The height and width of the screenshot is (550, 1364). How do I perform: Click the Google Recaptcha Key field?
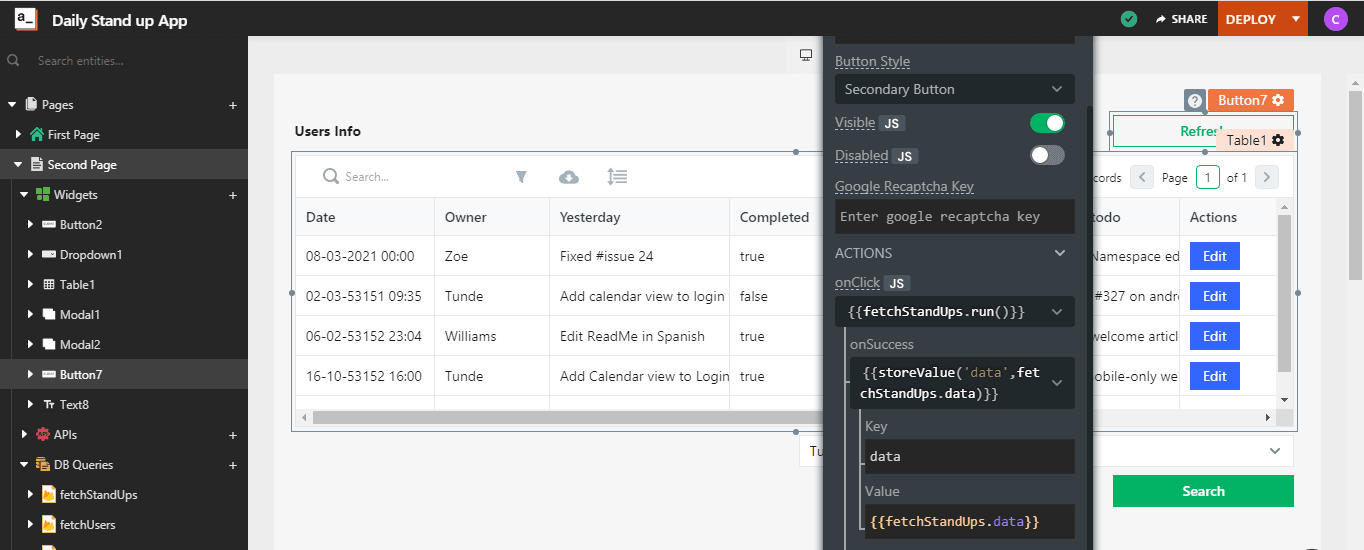click(x=954, y=216)
